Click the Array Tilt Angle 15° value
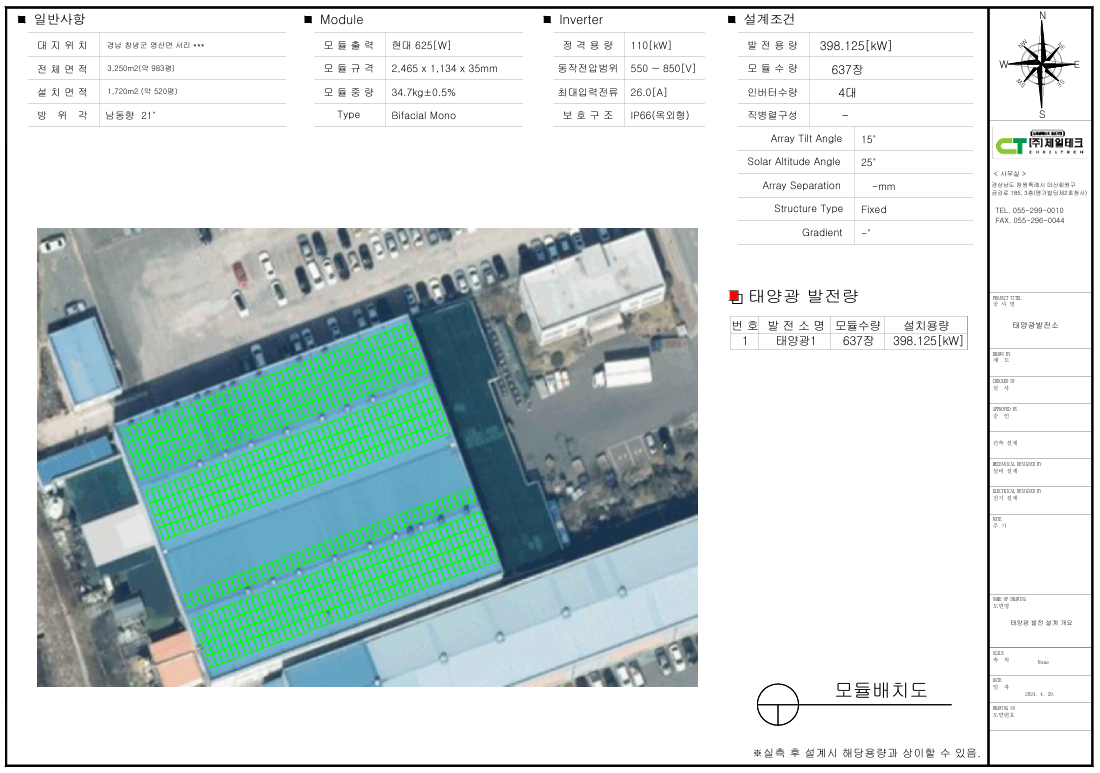This screenshot has height=773, width=1100. click(x=868, y=139)
